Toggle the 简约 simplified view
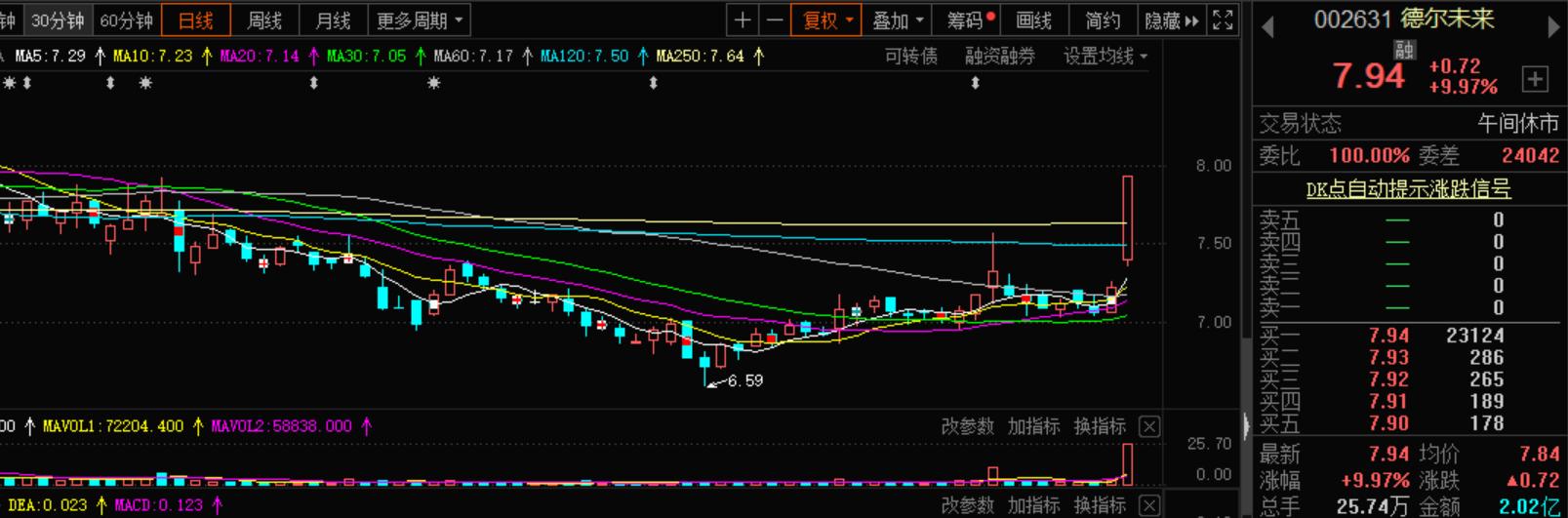The image size is (1568, 518). [1103, 20]
